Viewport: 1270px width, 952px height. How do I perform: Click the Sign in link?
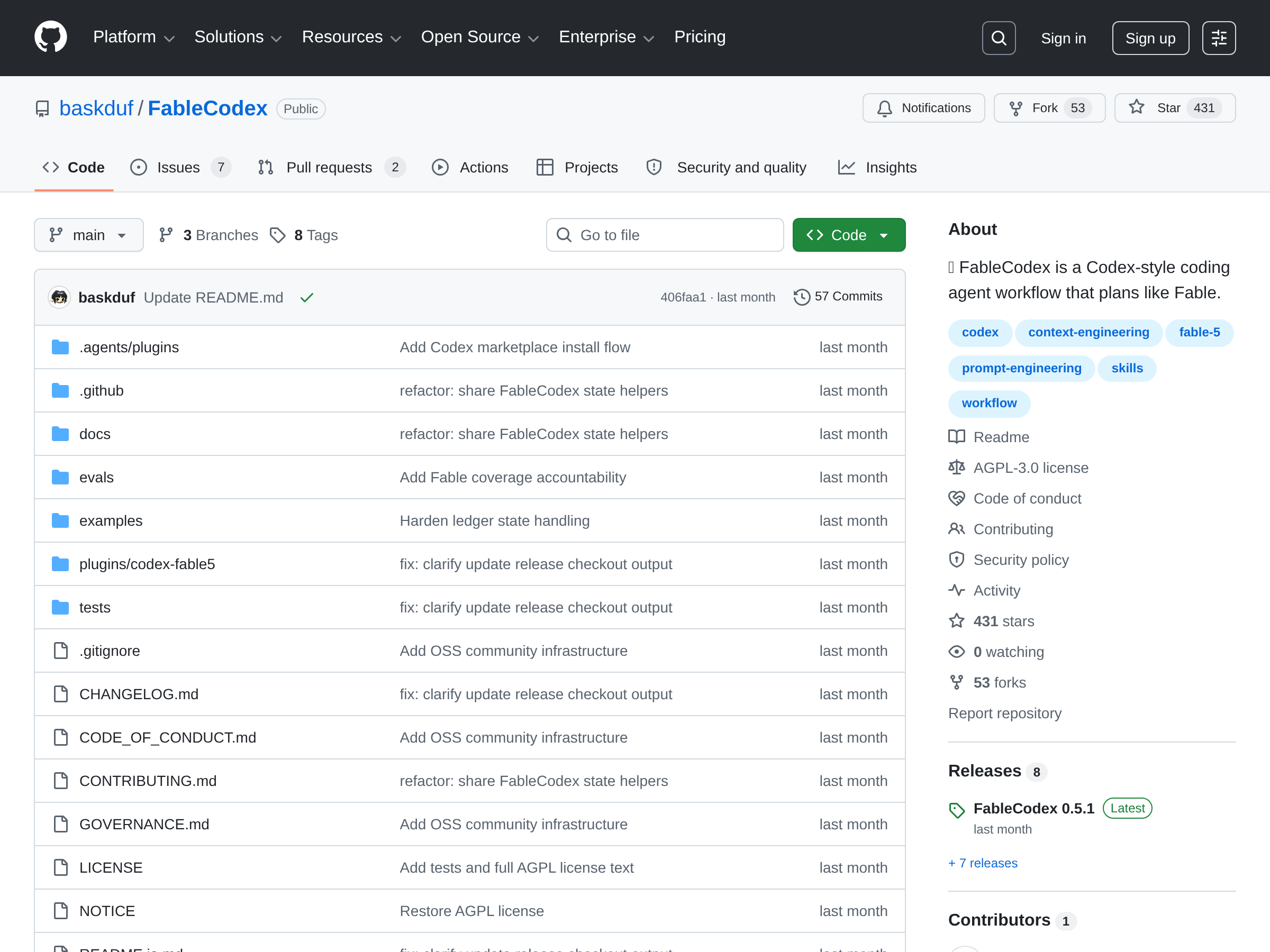point(1063,38)
